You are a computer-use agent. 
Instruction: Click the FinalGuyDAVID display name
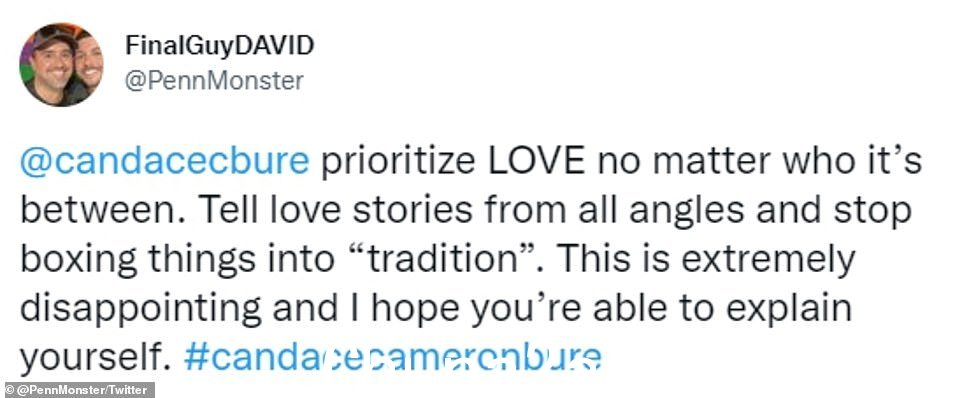click(220, 45)
